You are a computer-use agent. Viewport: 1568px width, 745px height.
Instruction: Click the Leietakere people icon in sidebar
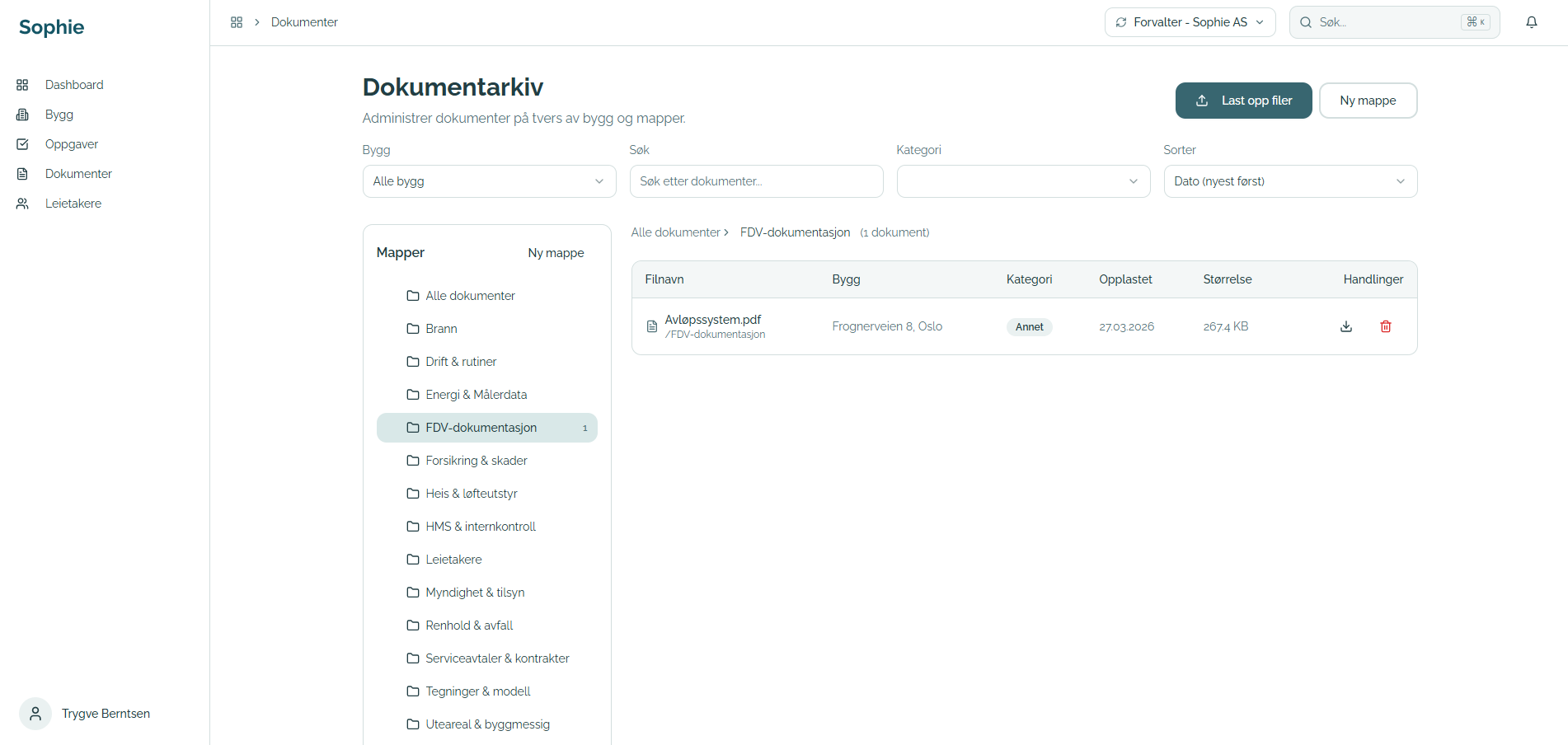pyautogui.click(x=22, y=204)
